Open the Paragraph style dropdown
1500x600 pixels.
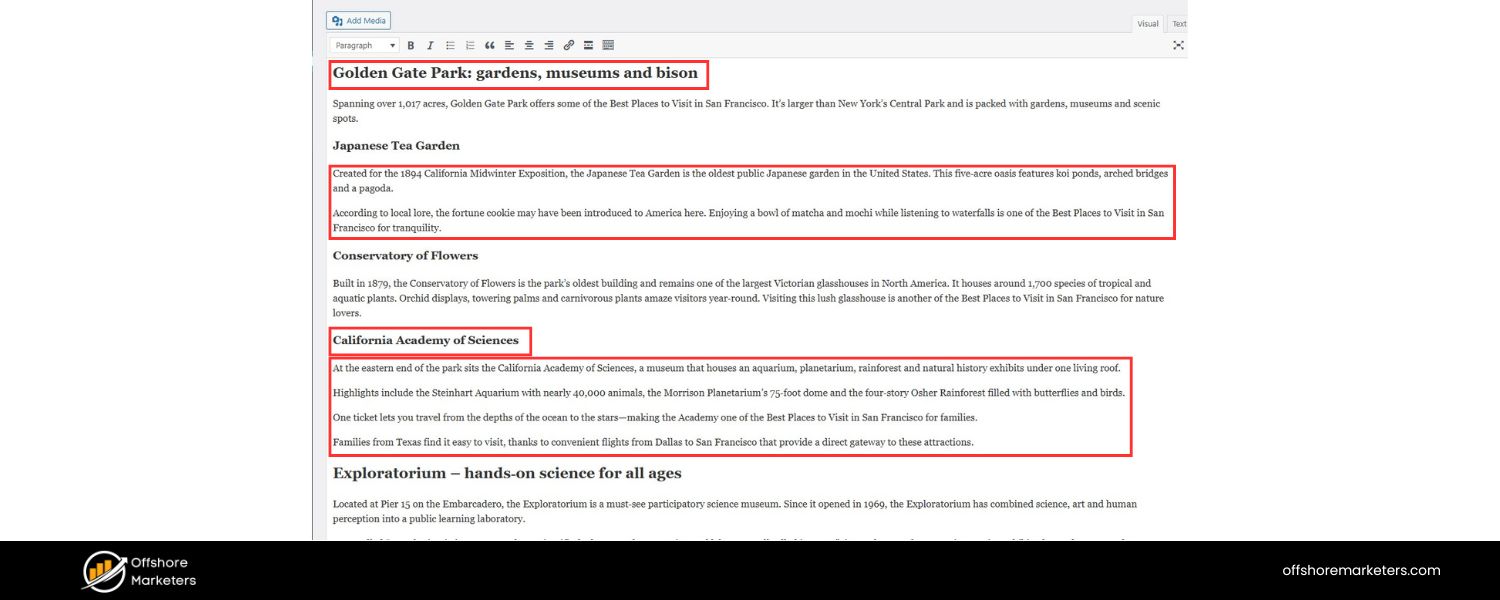pos(363,45)
